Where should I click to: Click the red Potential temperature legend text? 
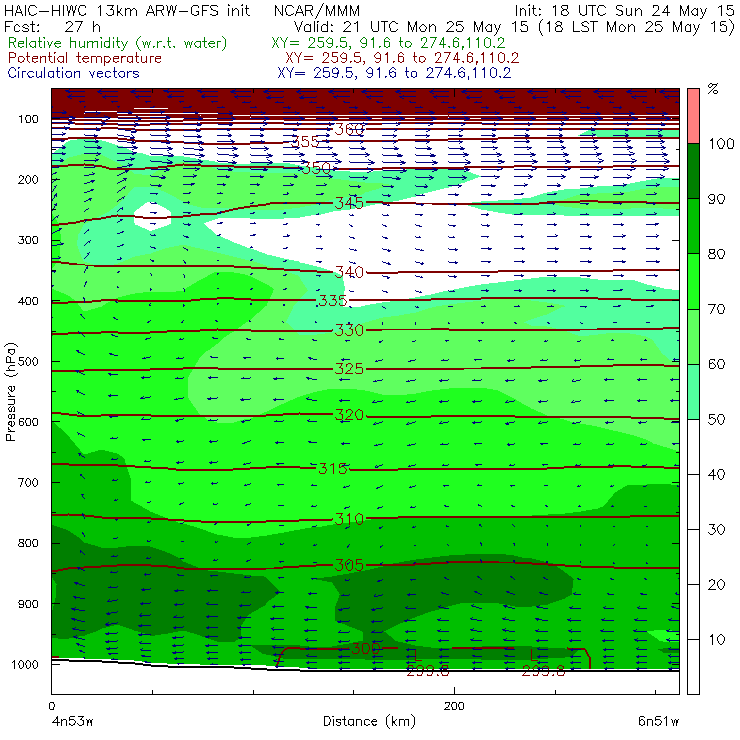point(84,58)
